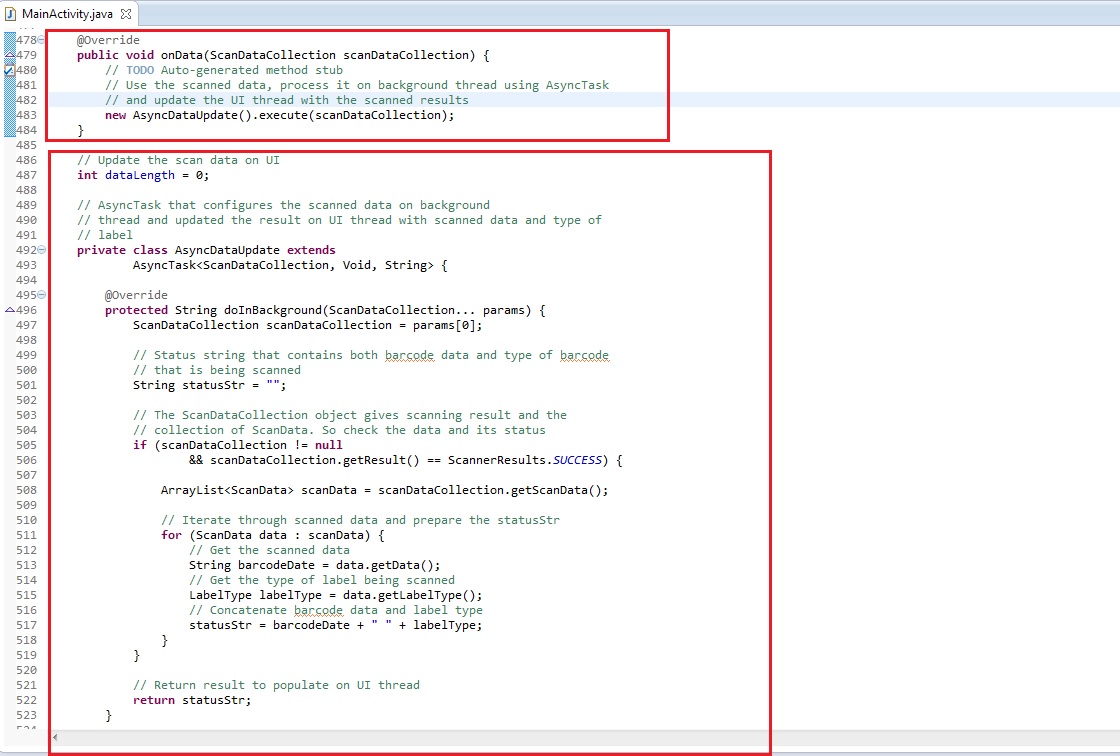Viewport: 1120px width, 756px height.
Task: Click the horizontal scrollbar left arrow
Action: 55,737
